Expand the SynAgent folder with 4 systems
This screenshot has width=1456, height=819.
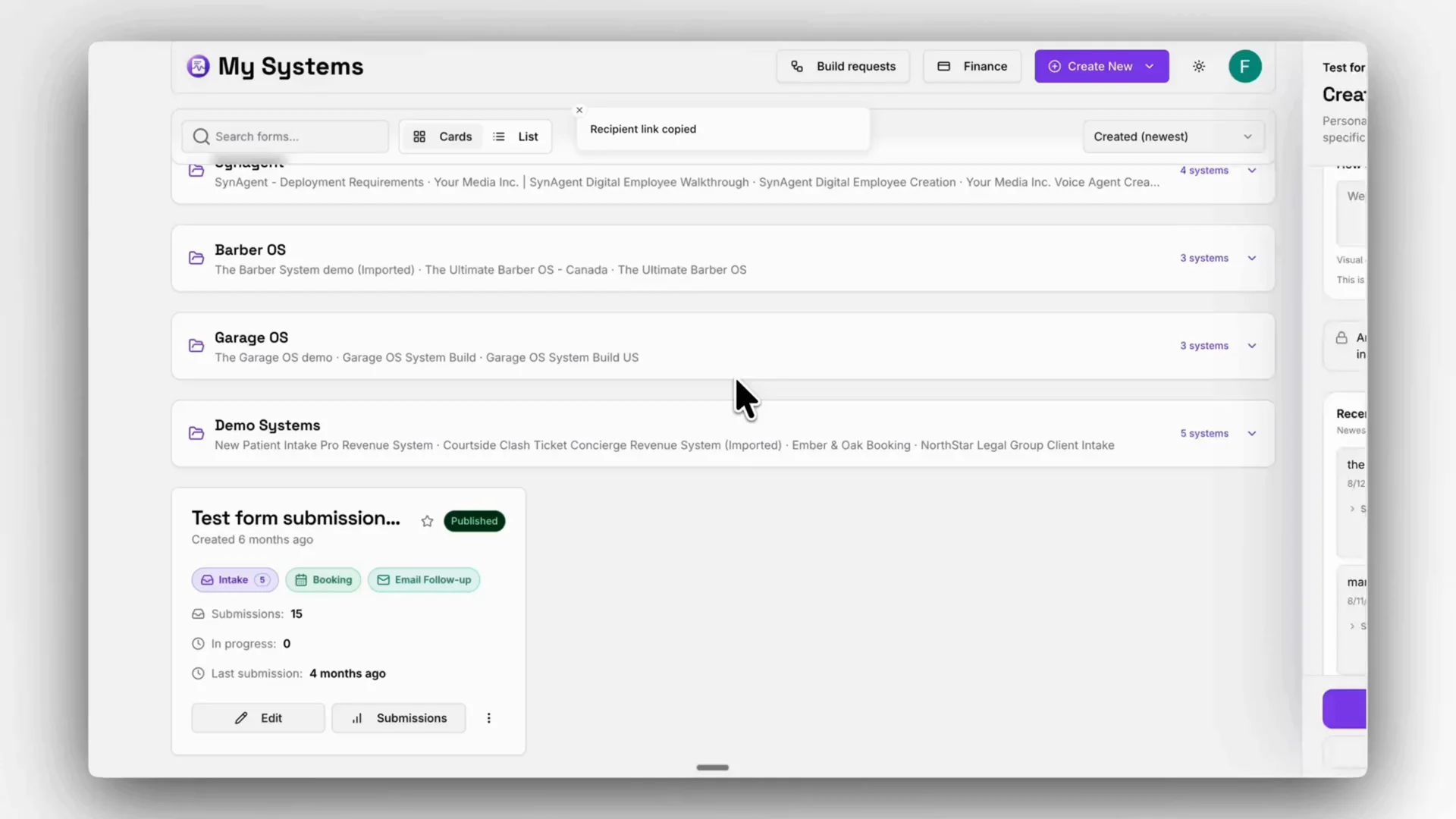(1252, 171)
